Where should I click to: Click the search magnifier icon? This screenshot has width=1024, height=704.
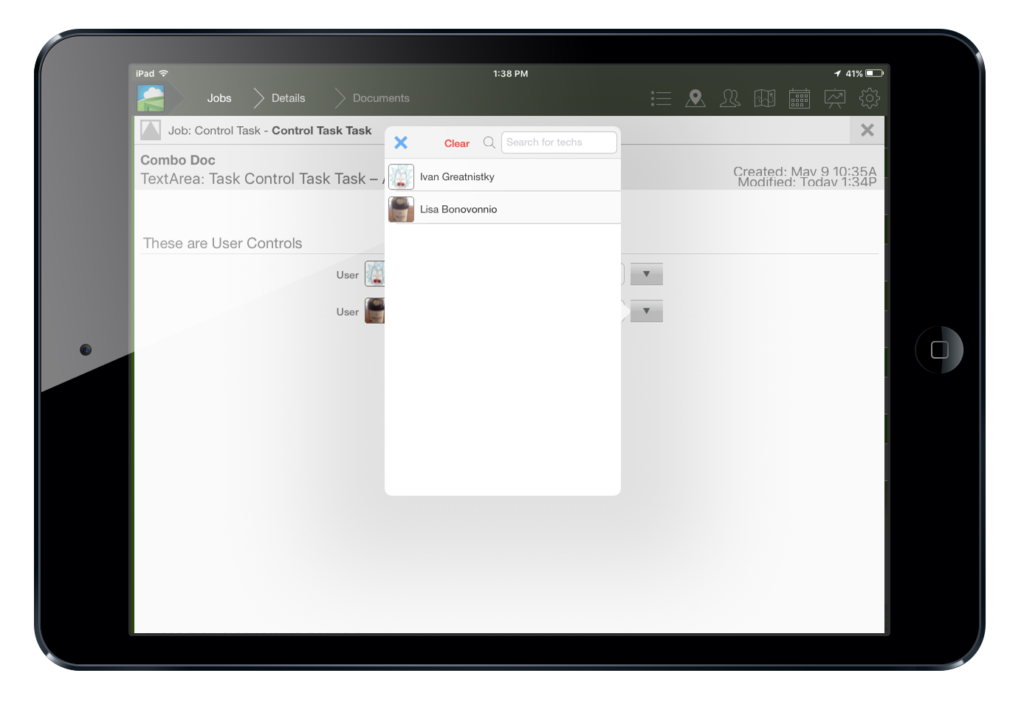488,142
